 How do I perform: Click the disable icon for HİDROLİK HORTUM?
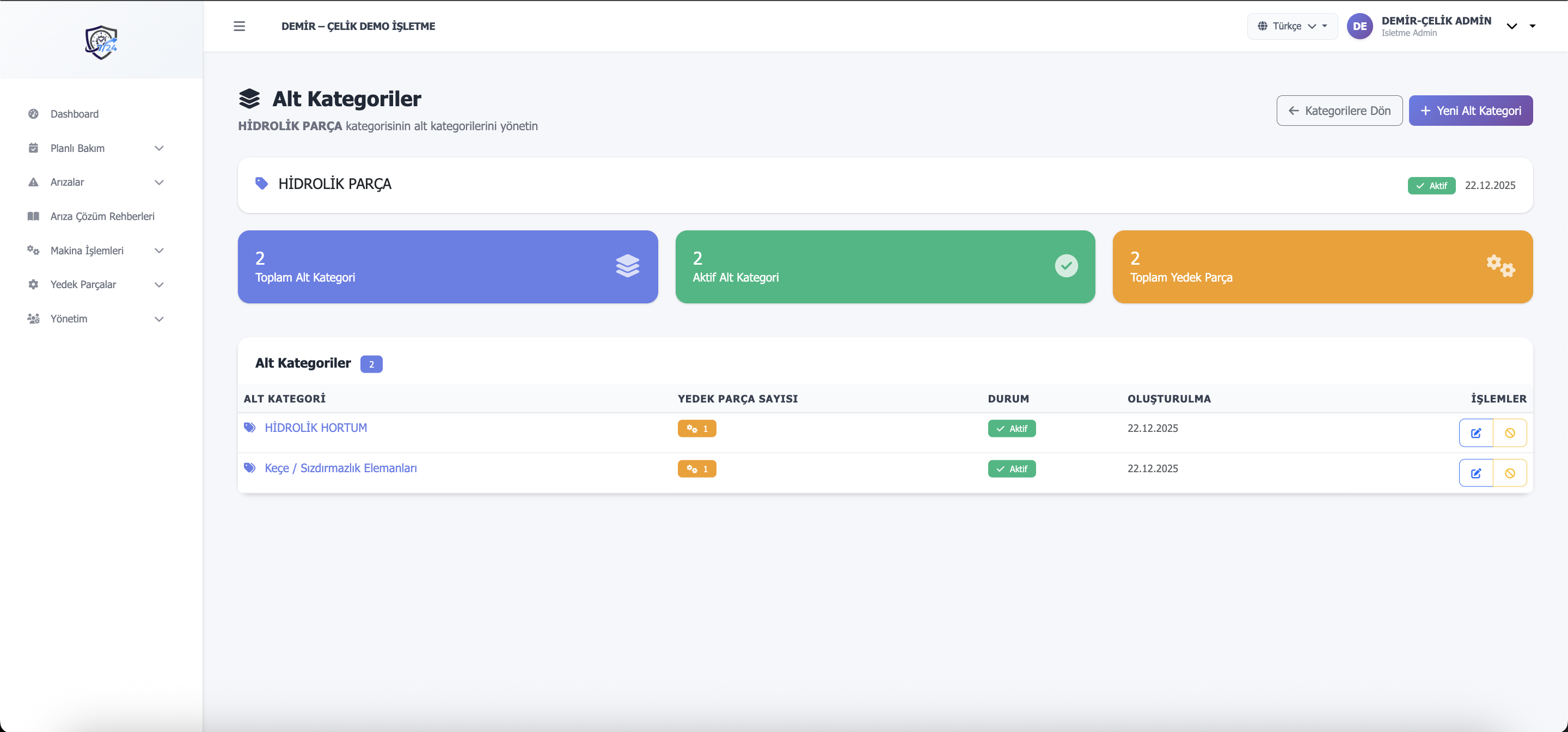point(1510,433)
